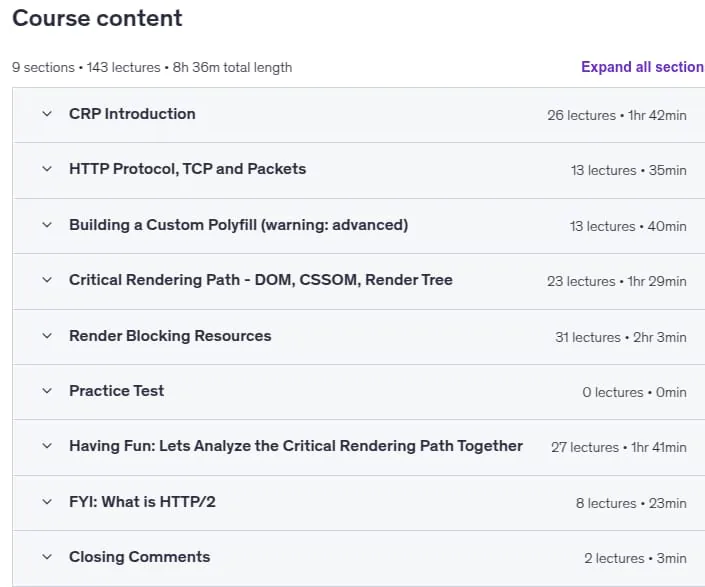Click the Practice Test title
705x587 pixels.
click(116, 391)
